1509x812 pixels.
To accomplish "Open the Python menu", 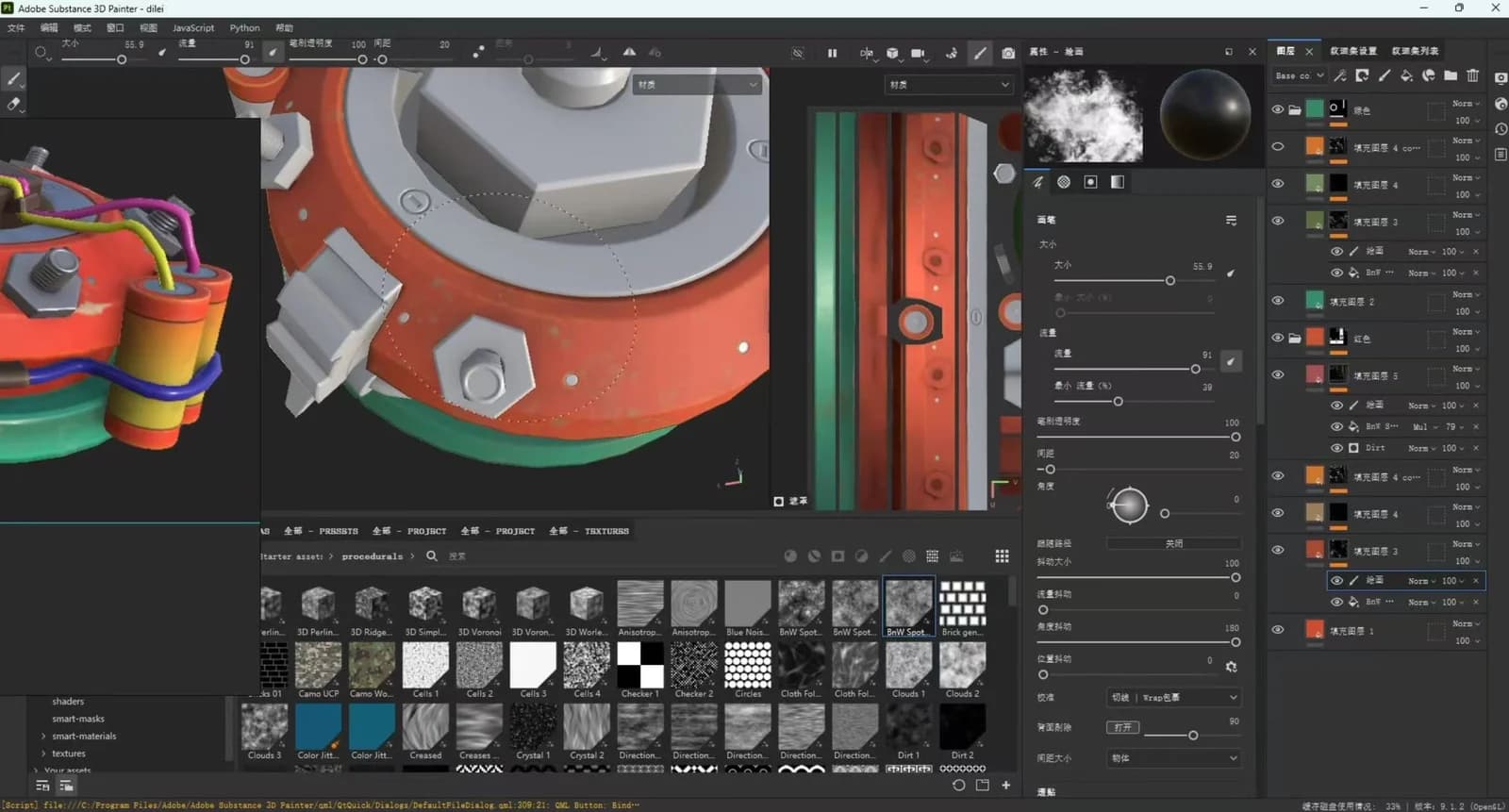I will coord(244,28).
